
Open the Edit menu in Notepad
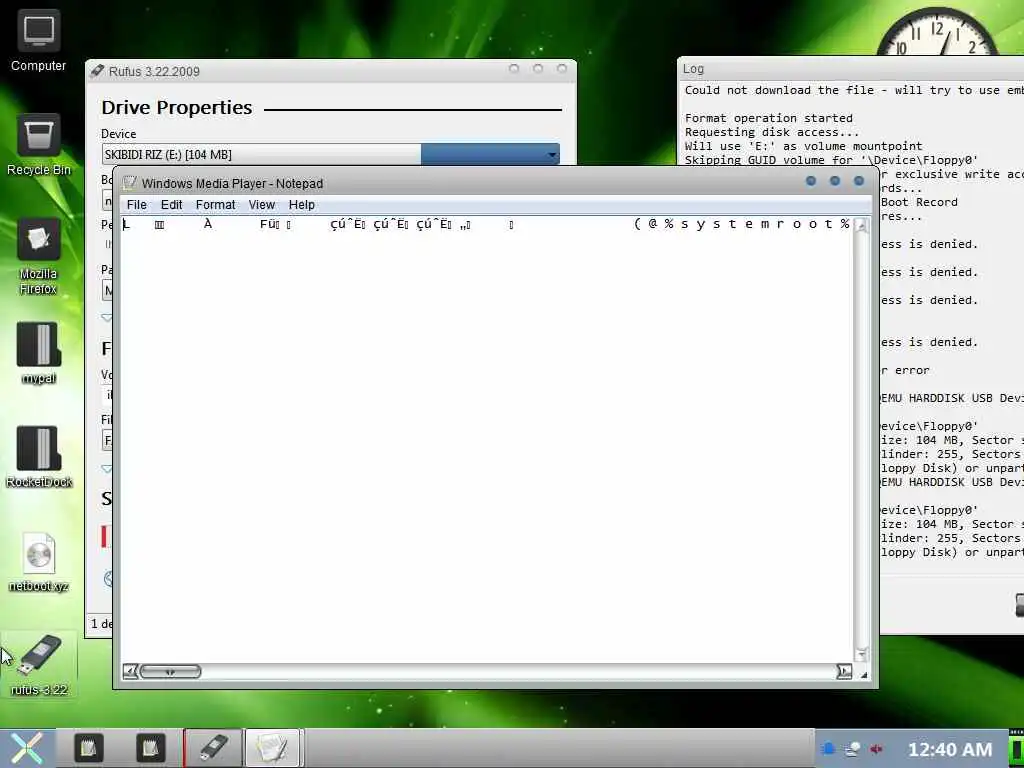tap(172, 204)
